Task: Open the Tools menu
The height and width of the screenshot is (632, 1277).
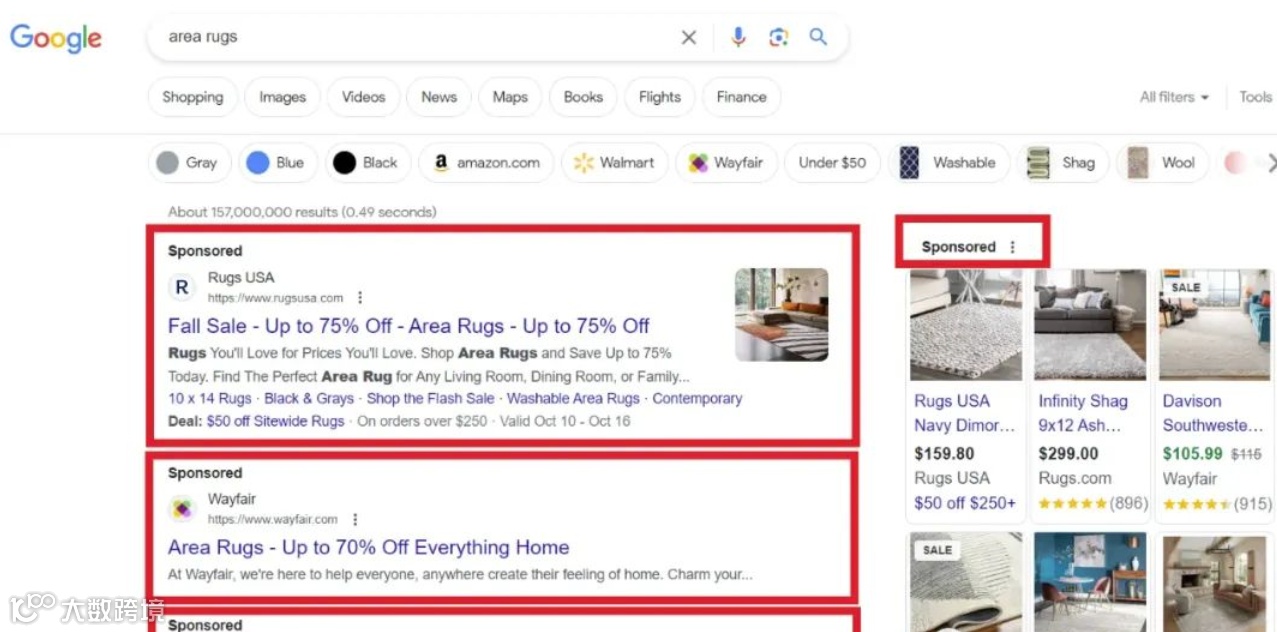Action: coord(1256,97)
